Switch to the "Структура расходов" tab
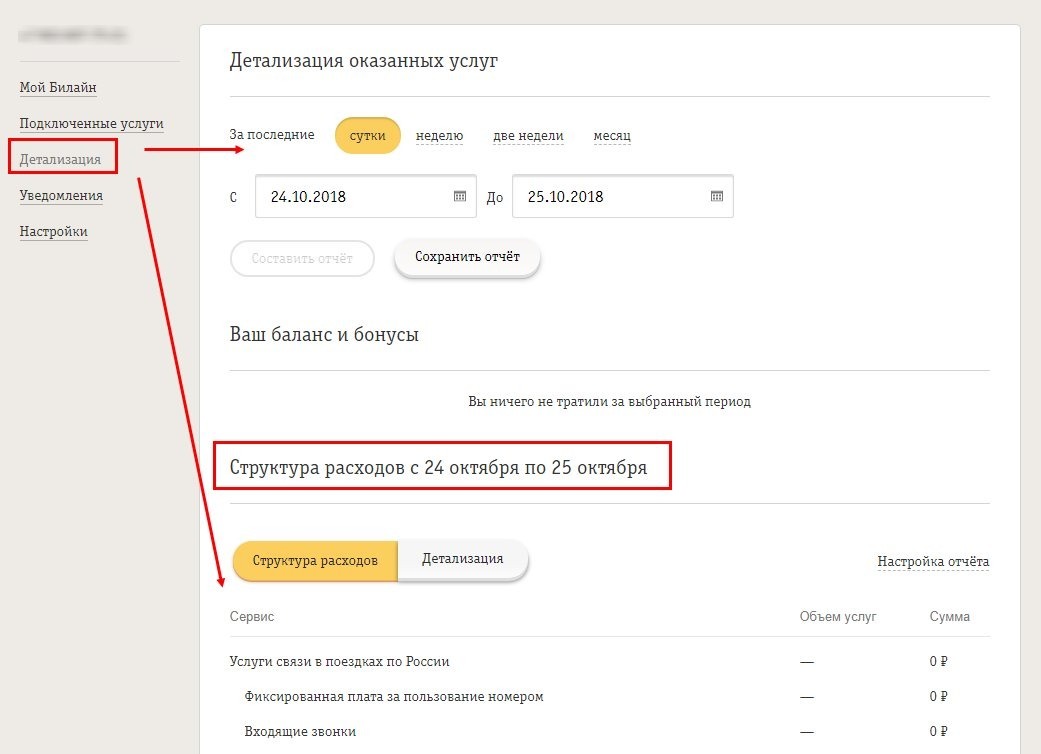 (316, 561)
